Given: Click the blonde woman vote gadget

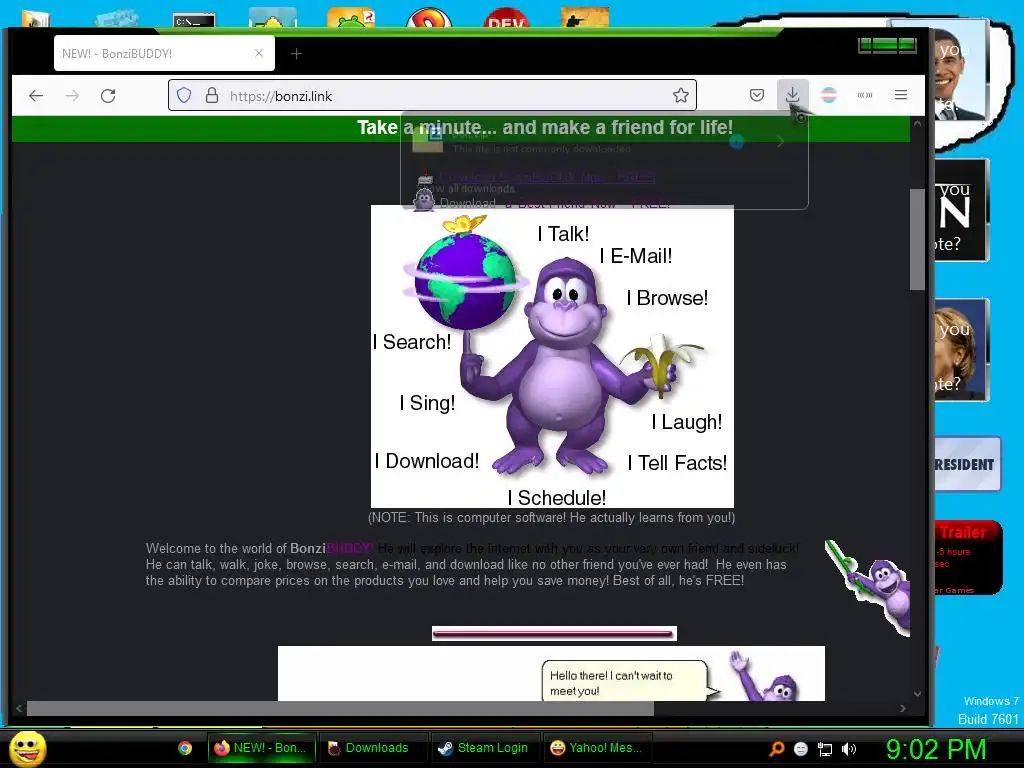Looking at the screenshot, I should point(961,349).
